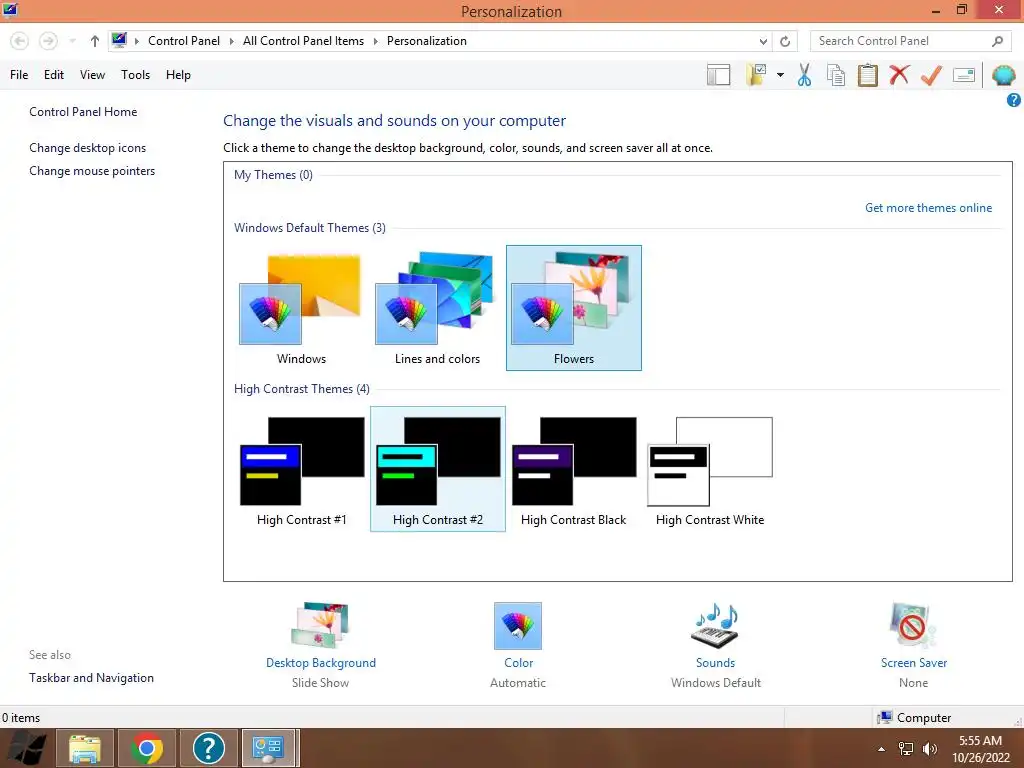
Task: Go up one folder level
Action: (x=95, y=41)
